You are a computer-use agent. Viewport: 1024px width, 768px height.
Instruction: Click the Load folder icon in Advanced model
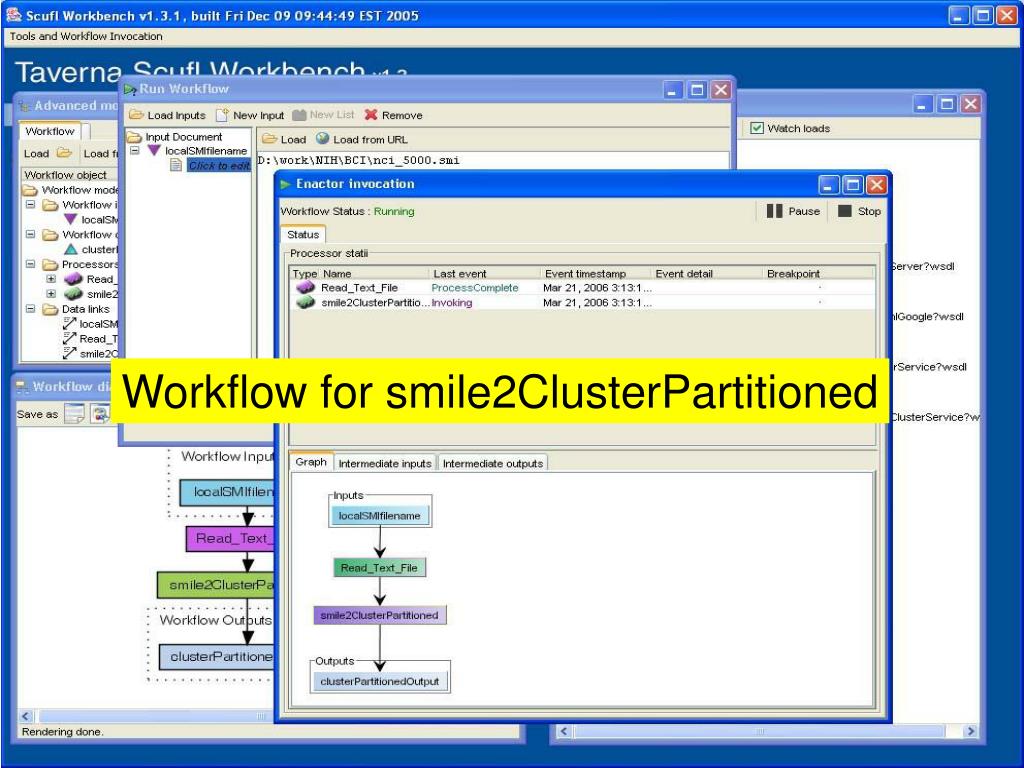[x=64, y=153]
